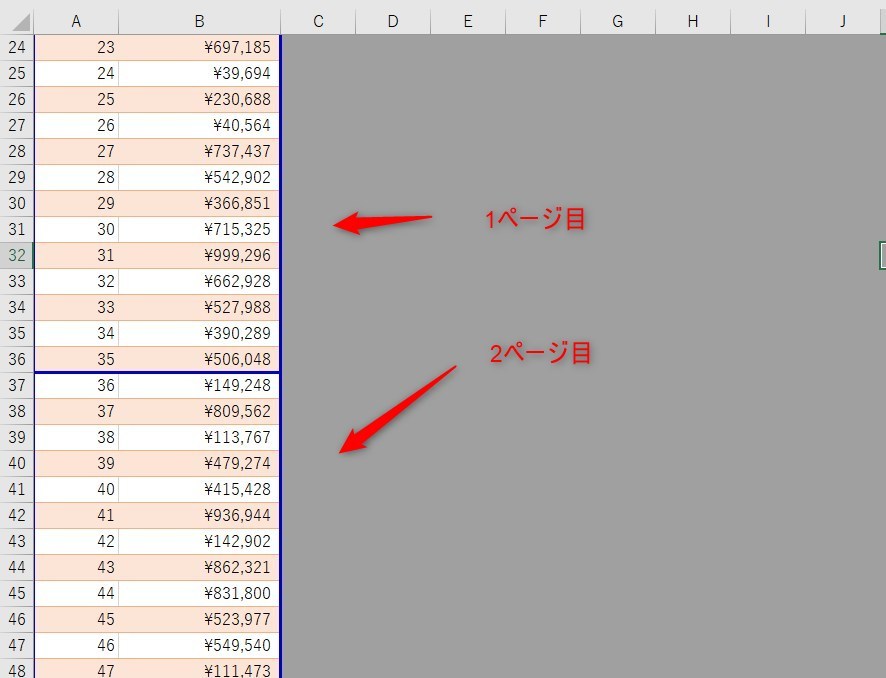Image resolution: width=886 pixels, height=678 pixels.
Task: Click cell containing ¥936,944
Action: [199, 515]
